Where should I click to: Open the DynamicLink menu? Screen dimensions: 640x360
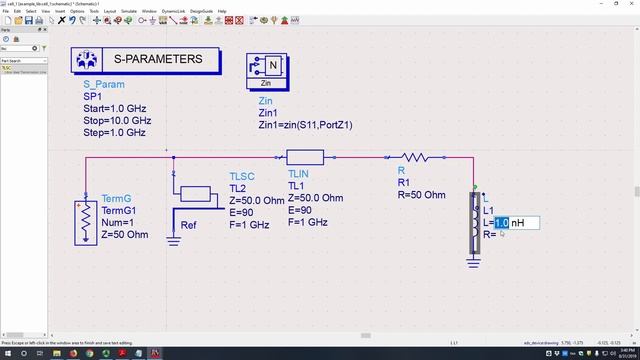(x=173, y=11)
